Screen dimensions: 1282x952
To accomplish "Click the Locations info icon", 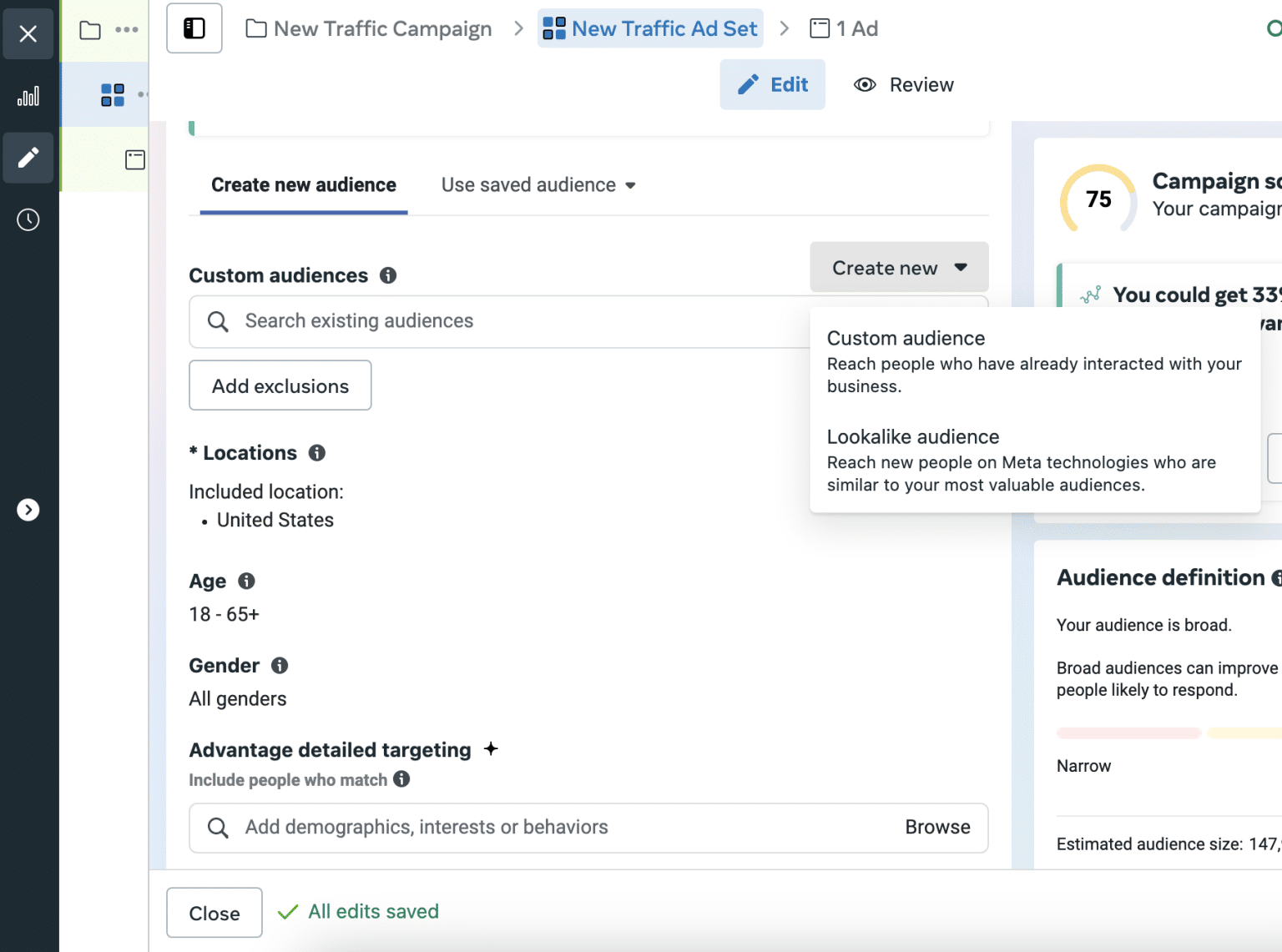I will tap(316, 452).
